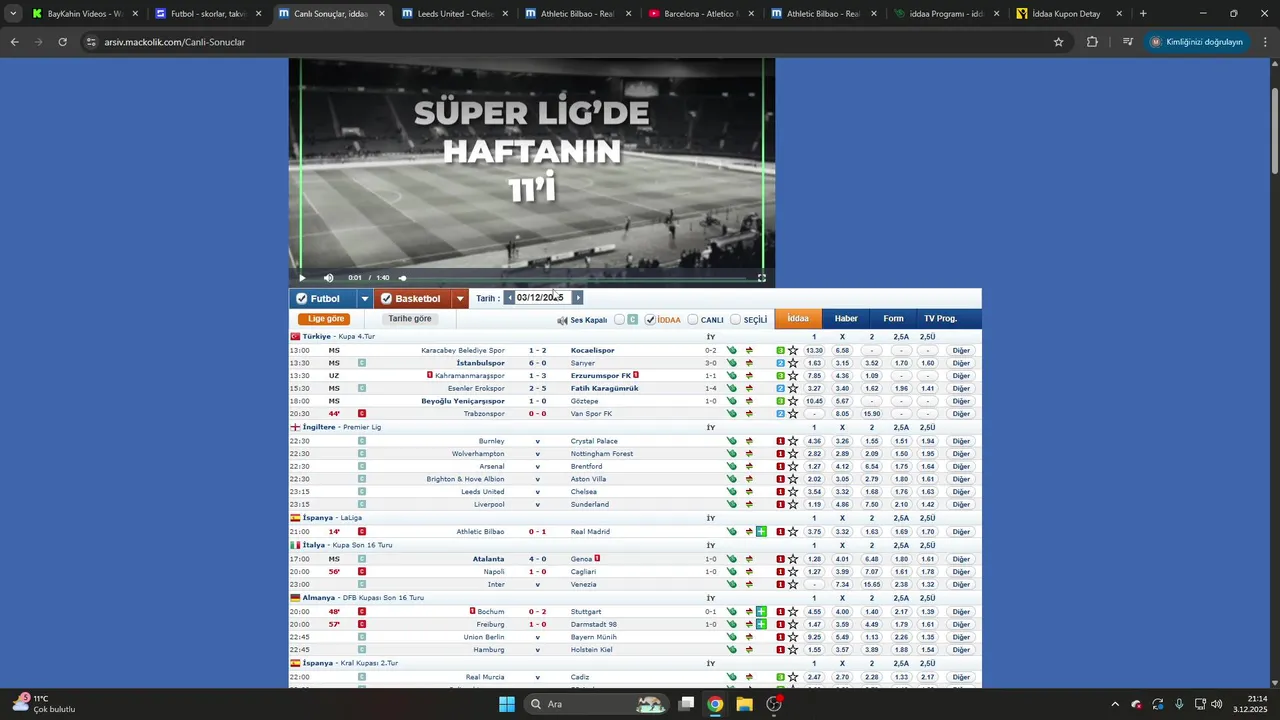Screen dimensions: 1280x720
Task: Select the Lige göre view
Action: tap(325, 319)
